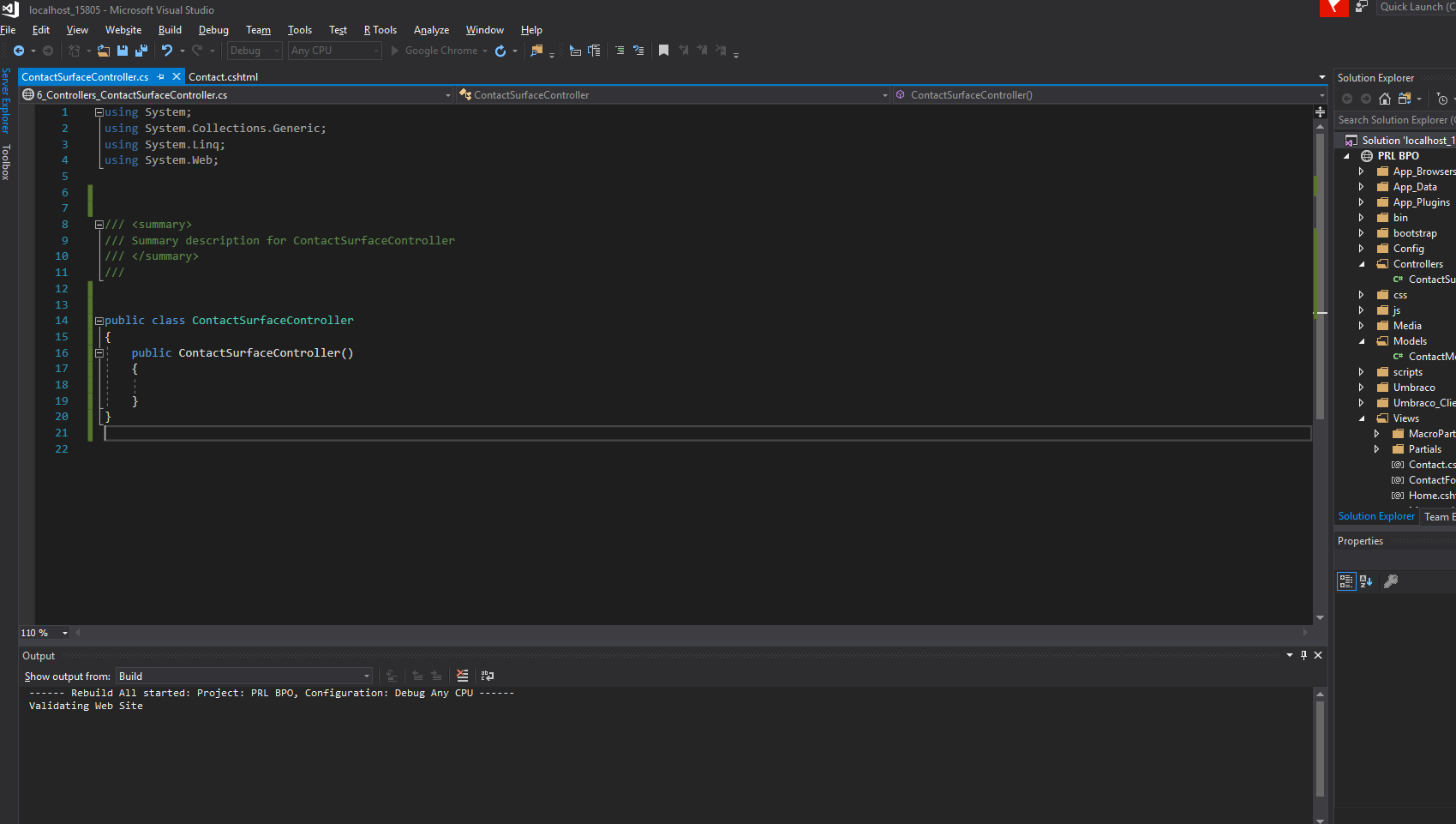Image resolution: width=1456 pixels, height=824 pixels.
Task: Open the R Tools menu
Action: click(x=380, y=30)
